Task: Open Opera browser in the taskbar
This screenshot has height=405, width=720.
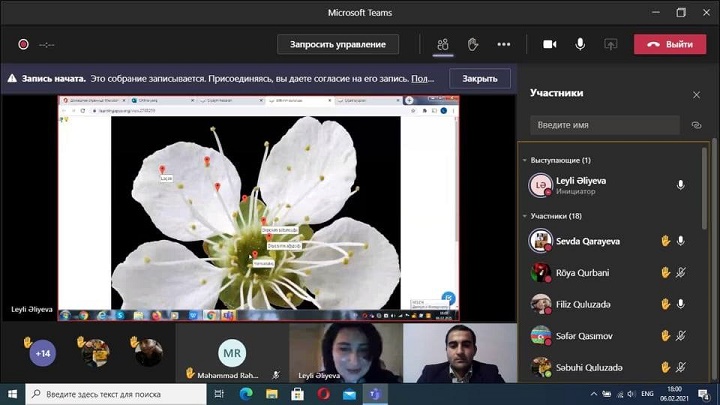Action: click(323, 394)
